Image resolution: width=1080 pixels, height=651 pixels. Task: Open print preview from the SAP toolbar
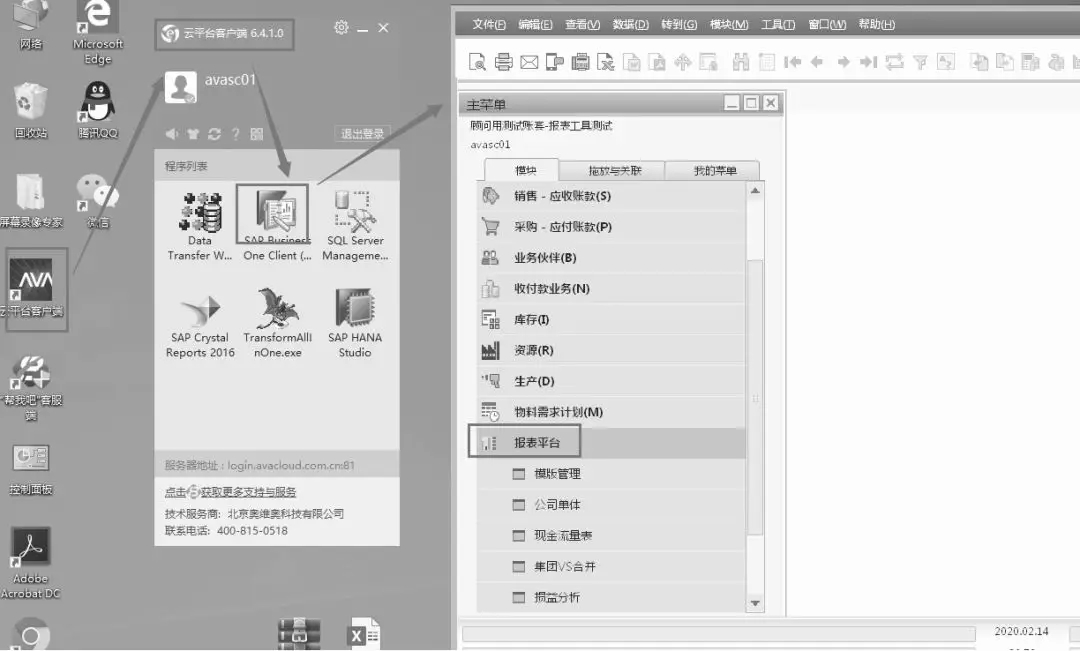click(477, 62)
